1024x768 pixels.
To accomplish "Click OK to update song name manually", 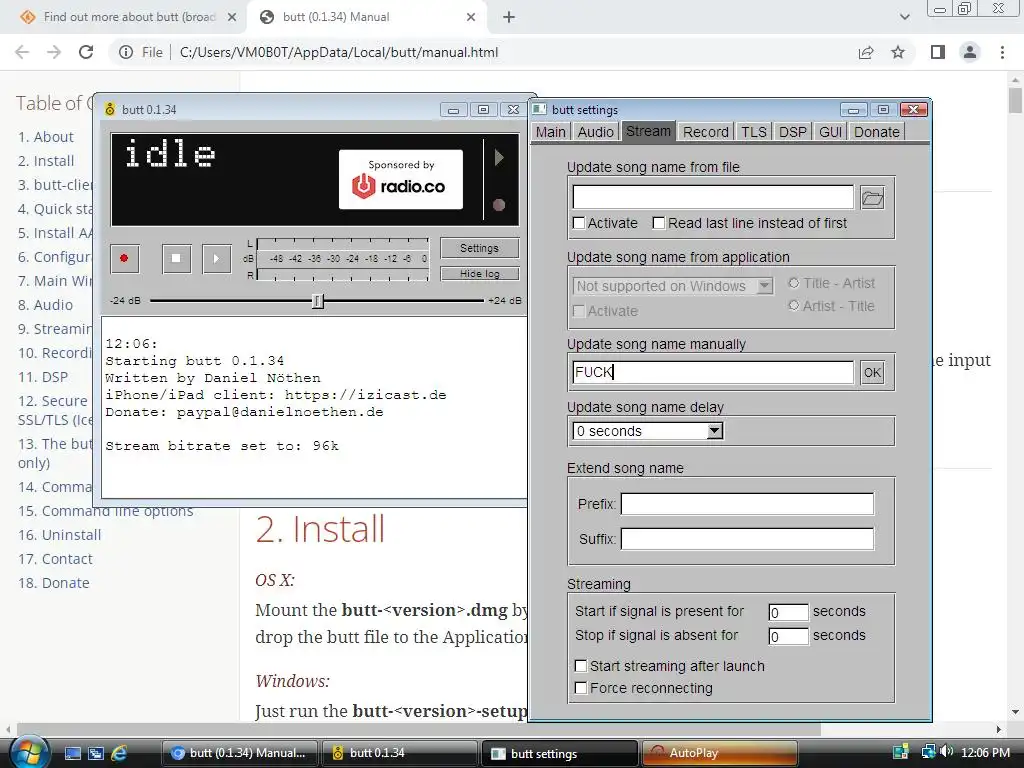I will [872, 372].
